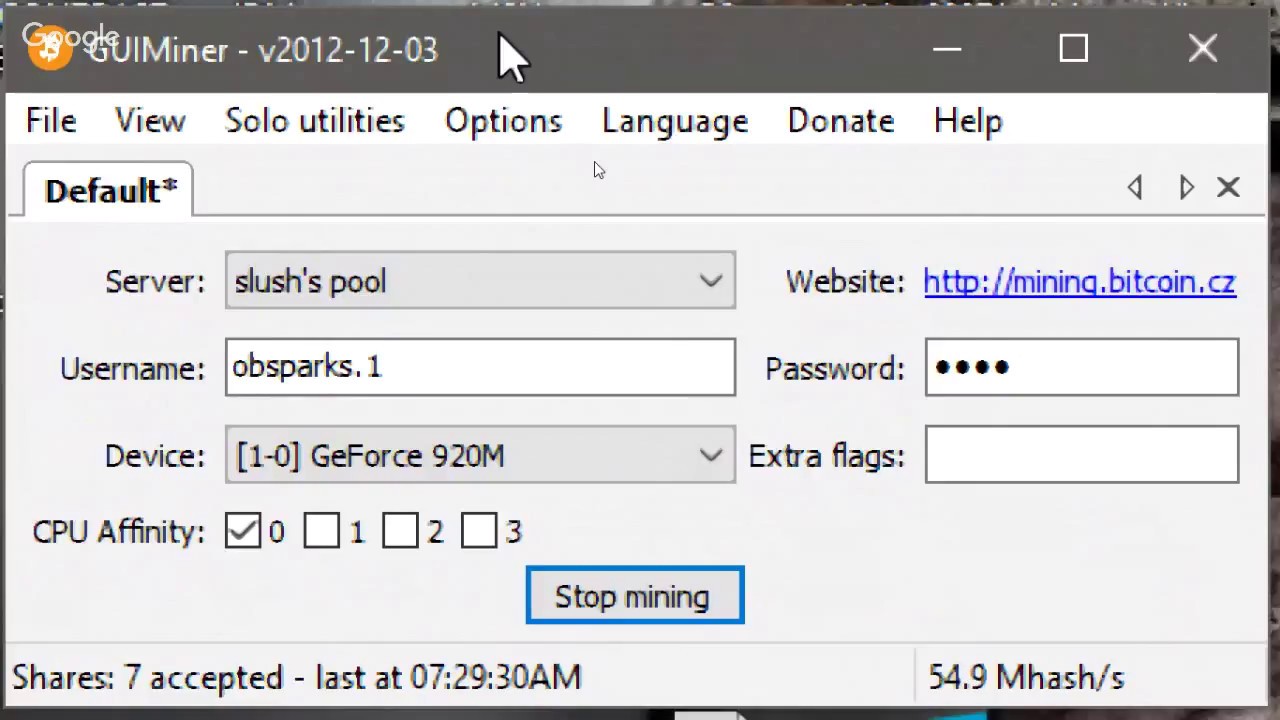Enable CPU Affinity checkbox 1
Screen dimensions: 1280x720
click(x=321, y=531)
